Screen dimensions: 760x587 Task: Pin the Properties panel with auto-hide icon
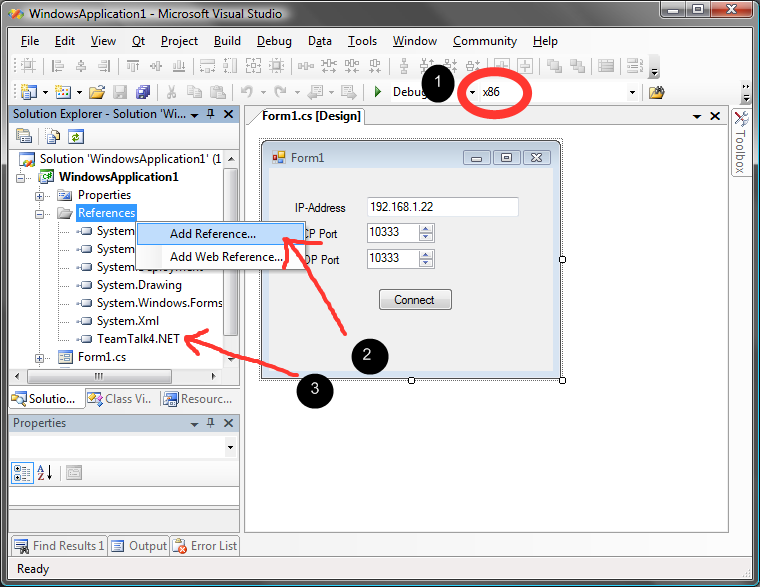tap(211, 424)
